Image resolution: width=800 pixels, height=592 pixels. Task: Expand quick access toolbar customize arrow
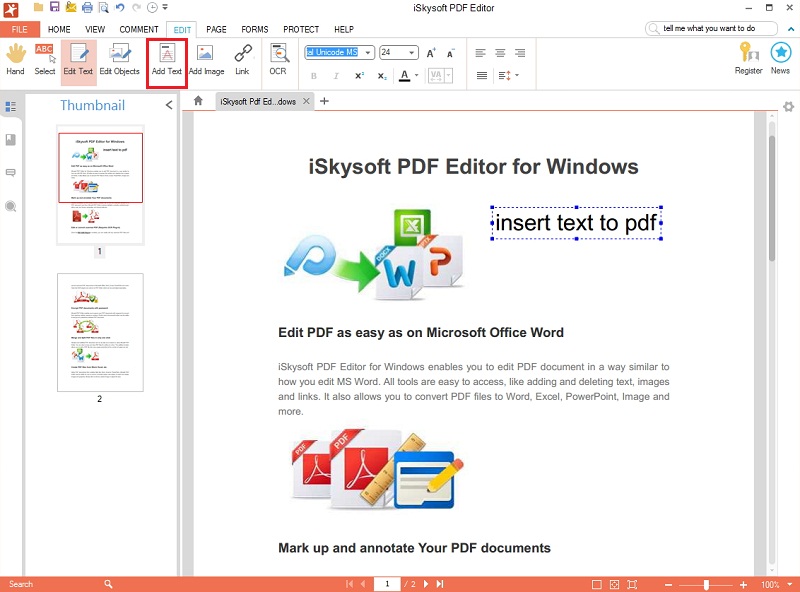[165, 7]
